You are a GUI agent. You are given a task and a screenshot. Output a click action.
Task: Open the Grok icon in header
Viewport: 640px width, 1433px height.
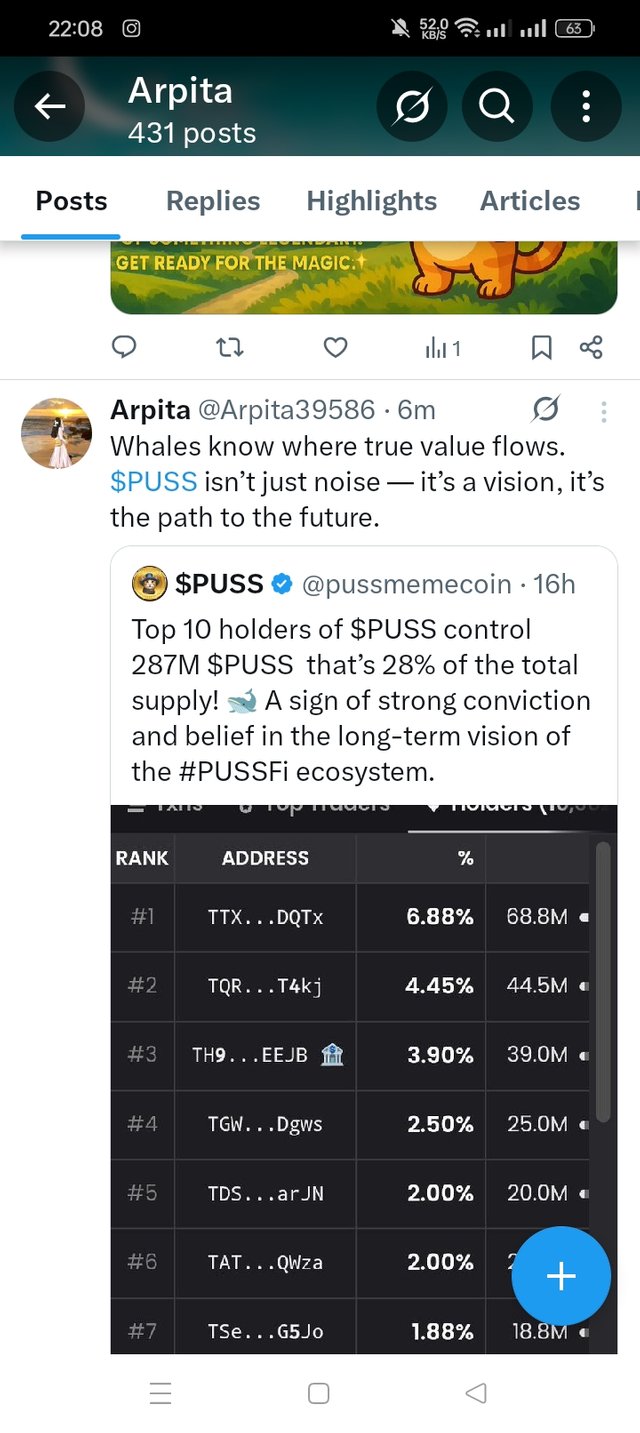(x=412, y=106)
